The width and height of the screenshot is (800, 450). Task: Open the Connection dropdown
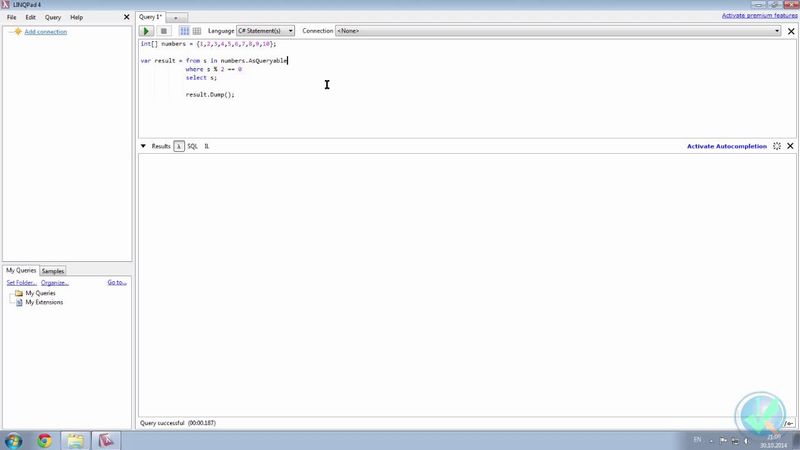coord(558,31)
